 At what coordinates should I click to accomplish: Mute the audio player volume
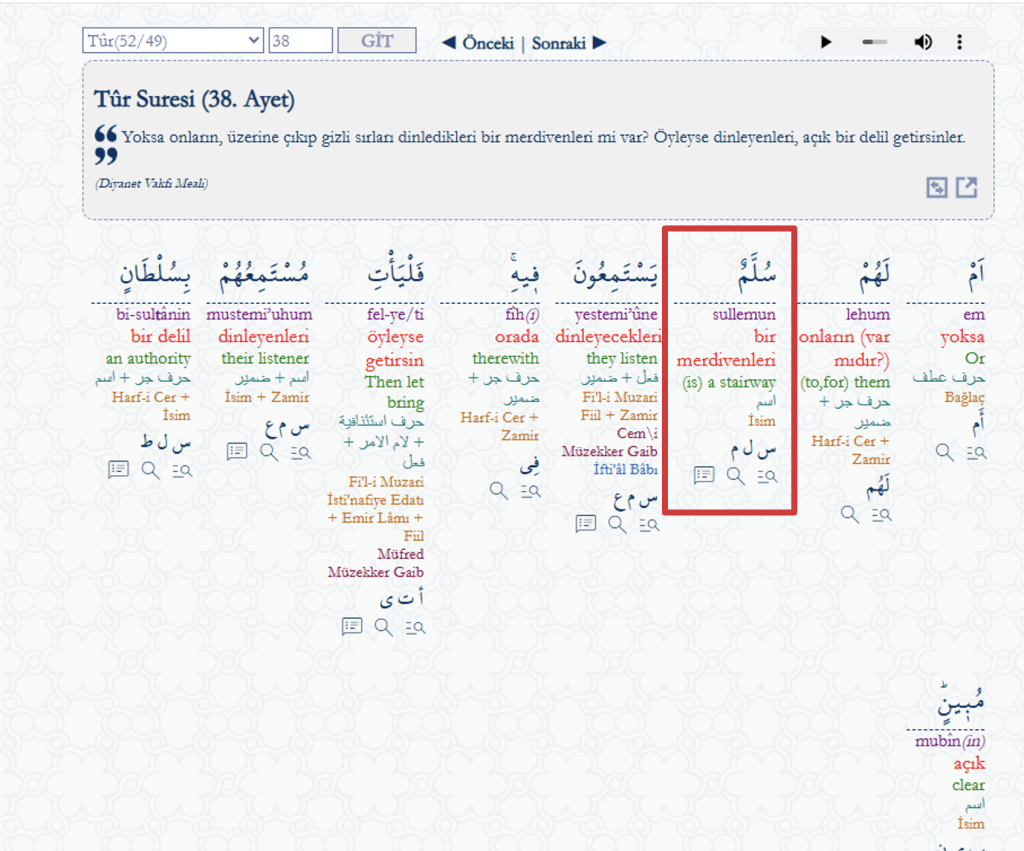(923, 42)
